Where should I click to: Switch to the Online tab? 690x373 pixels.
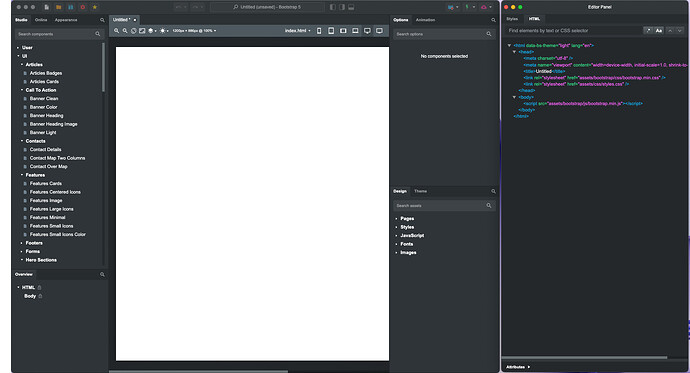[x=41, y=20]
